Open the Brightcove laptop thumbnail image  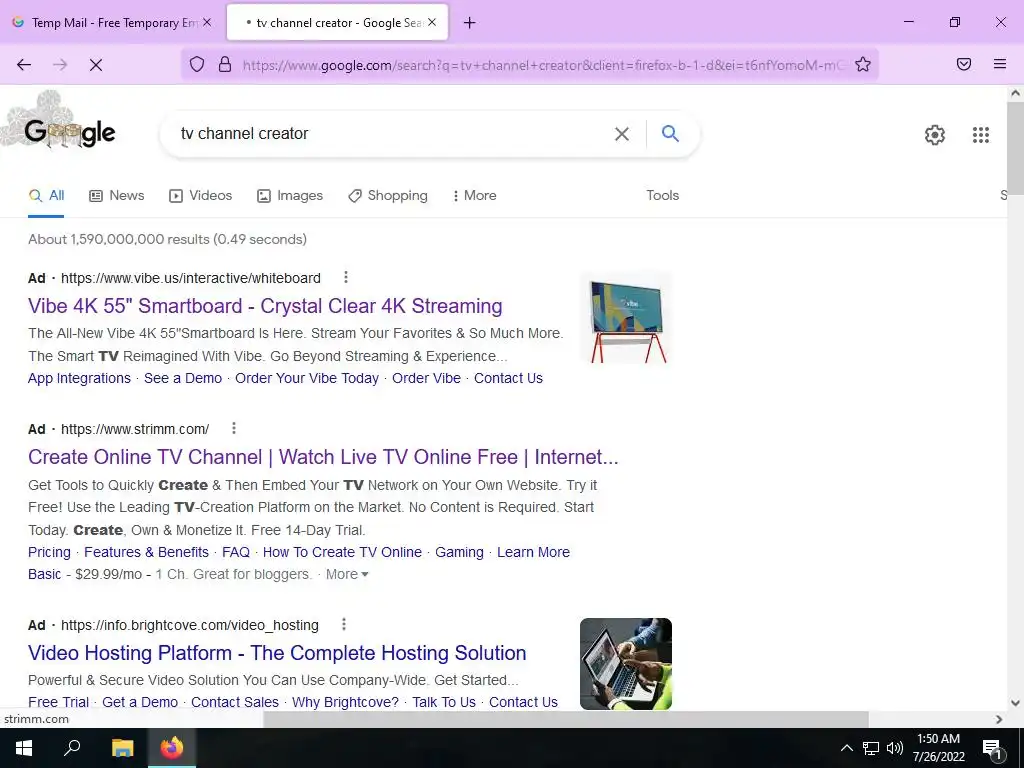click(x=626, y=664)
